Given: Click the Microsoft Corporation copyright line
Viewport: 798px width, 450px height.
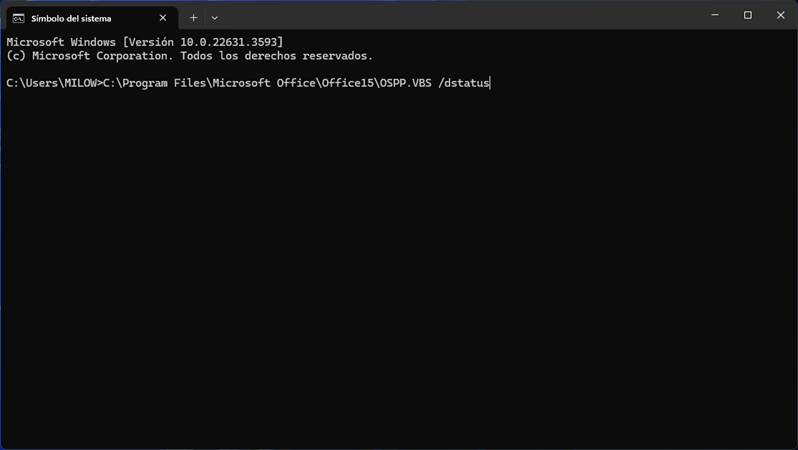Looking at the screenshot, I should pyautogui.click(x=189, y=56).
